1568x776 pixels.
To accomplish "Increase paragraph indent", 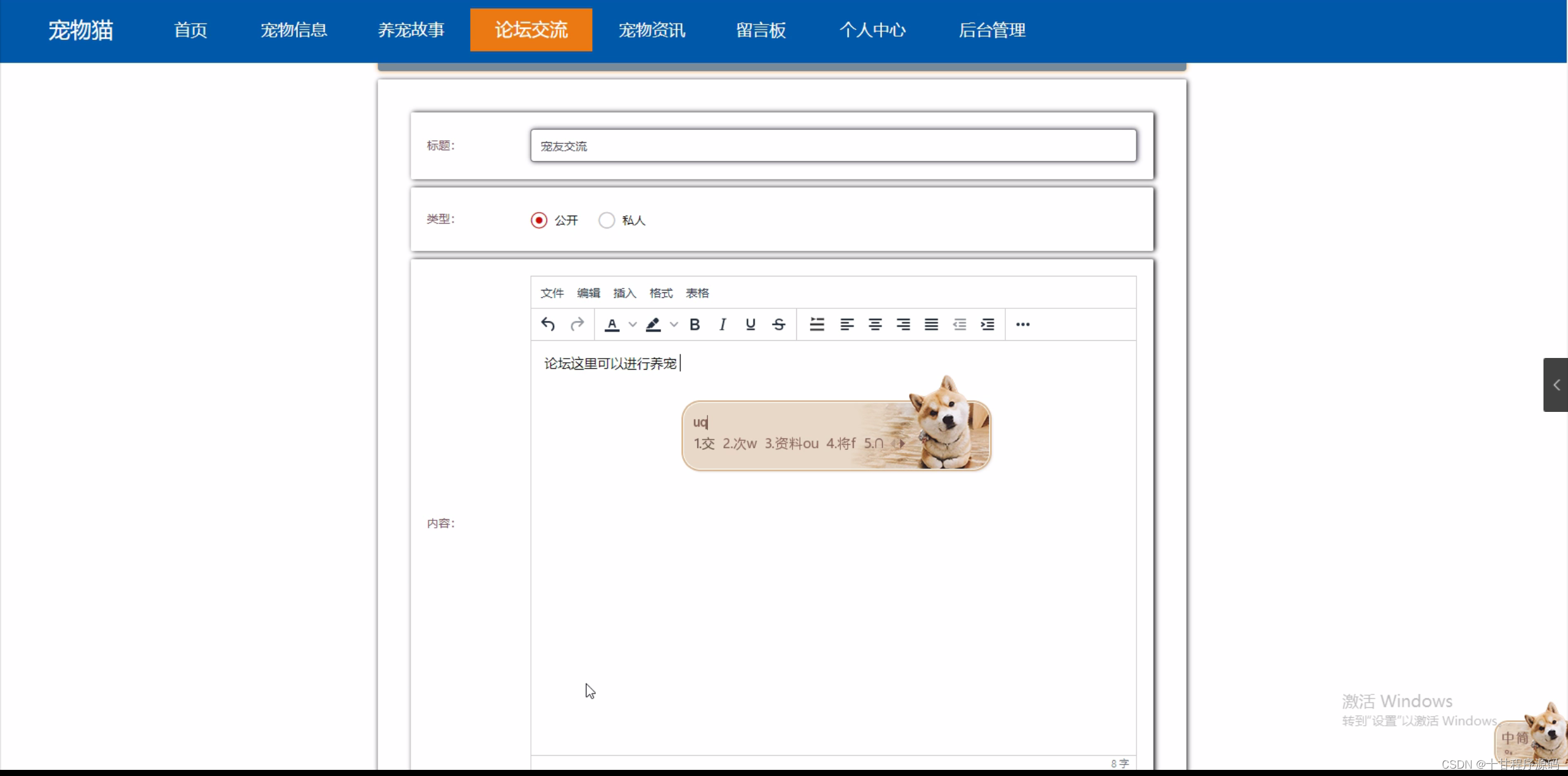I will [988, 324].
